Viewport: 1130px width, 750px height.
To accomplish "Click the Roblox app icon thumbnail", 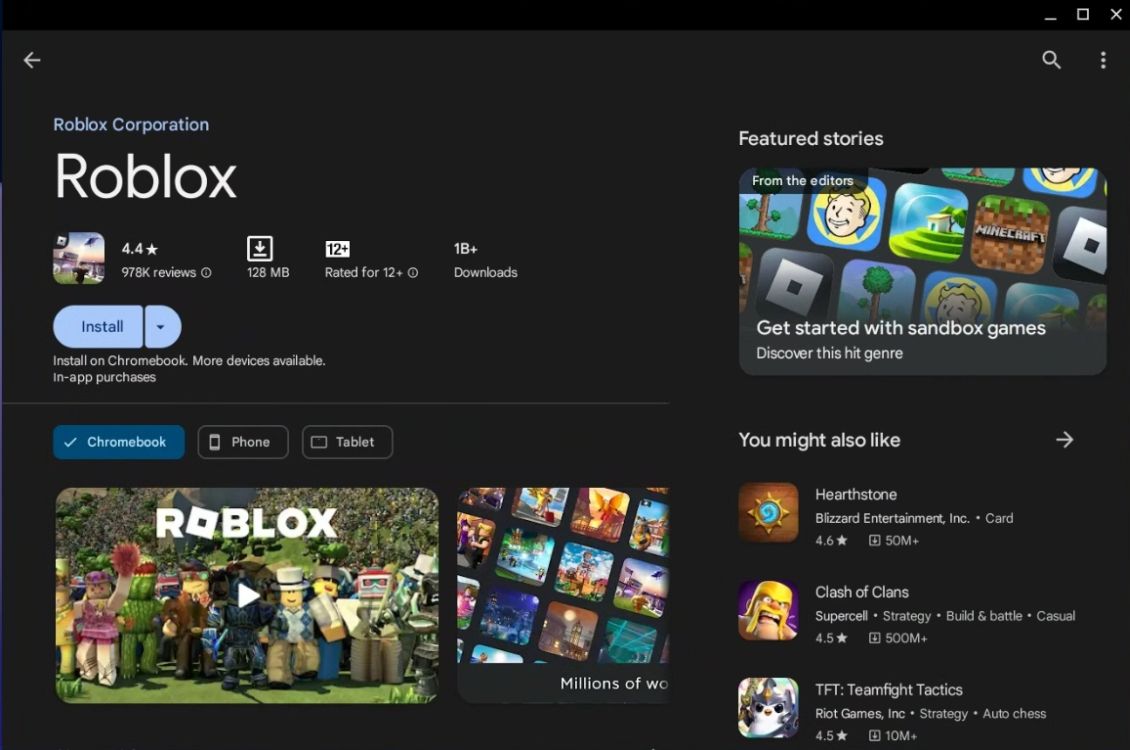I will click(78, 257).
